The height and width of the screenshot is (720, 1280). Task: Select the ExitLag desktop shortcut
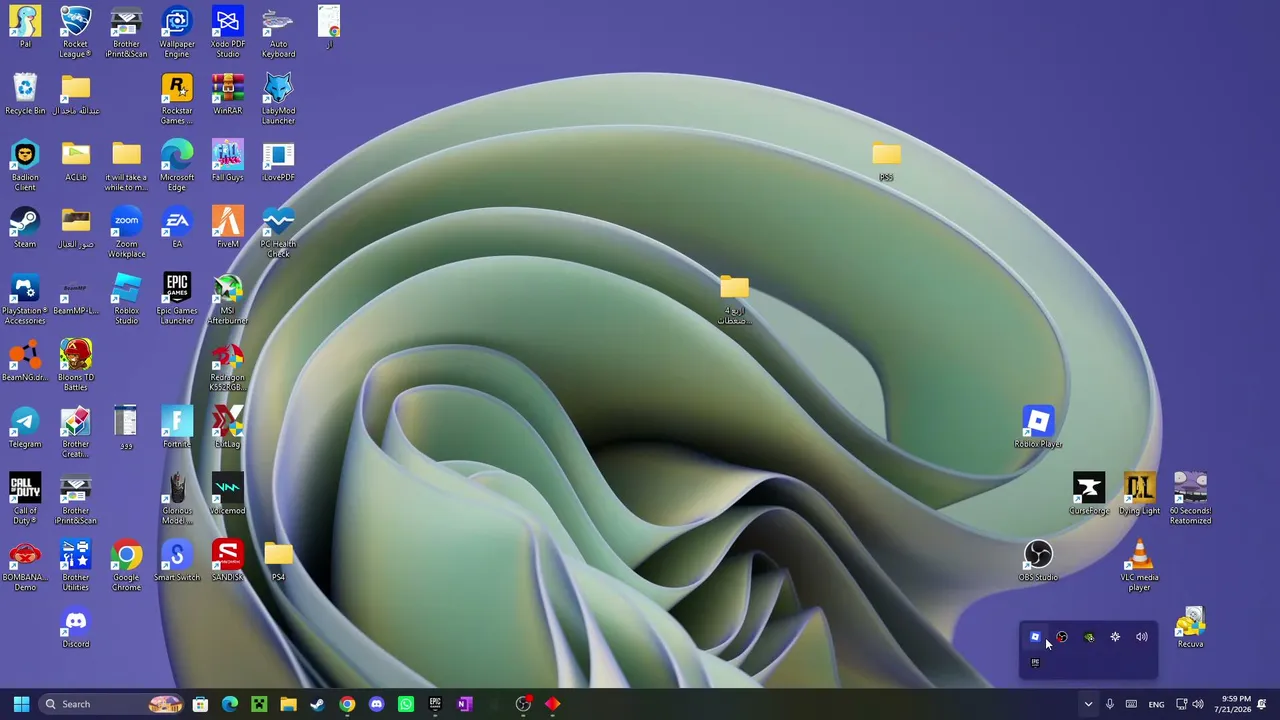(x=227, y=428)
